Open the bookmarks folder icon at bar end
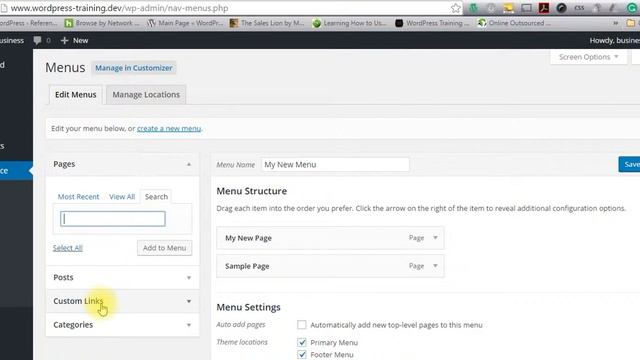 (631, 23)
